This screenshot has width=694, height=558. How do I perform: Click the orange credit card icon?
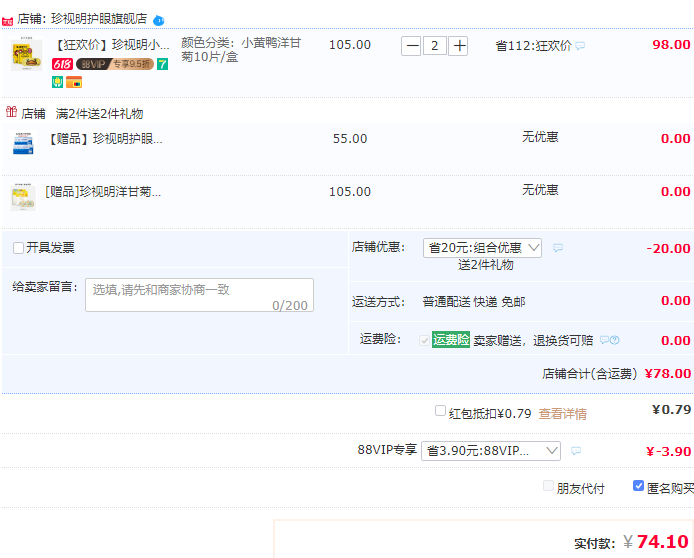(74, 82)
